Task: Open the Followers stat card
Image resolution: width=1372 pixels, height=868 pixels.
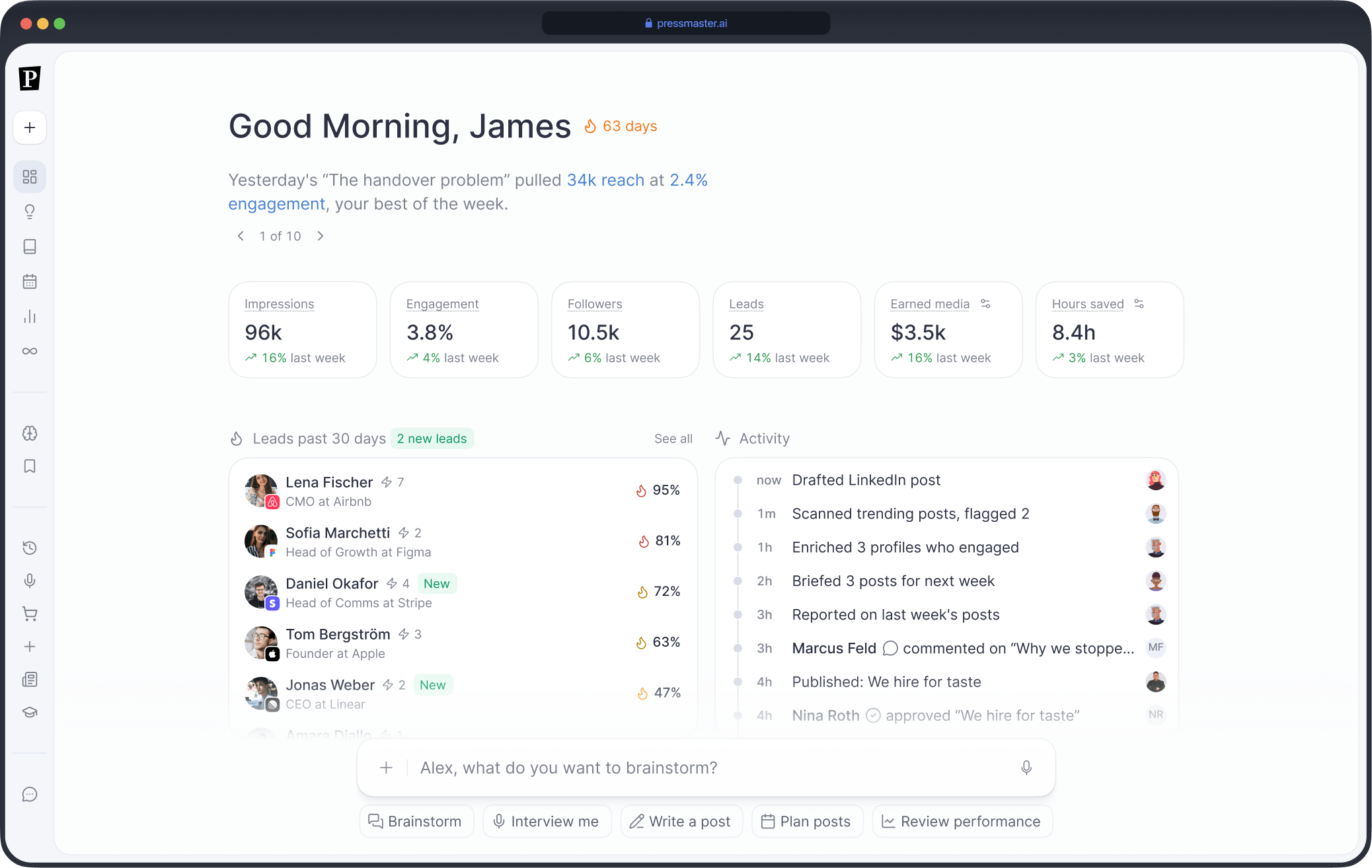Action: pos(625,330)
